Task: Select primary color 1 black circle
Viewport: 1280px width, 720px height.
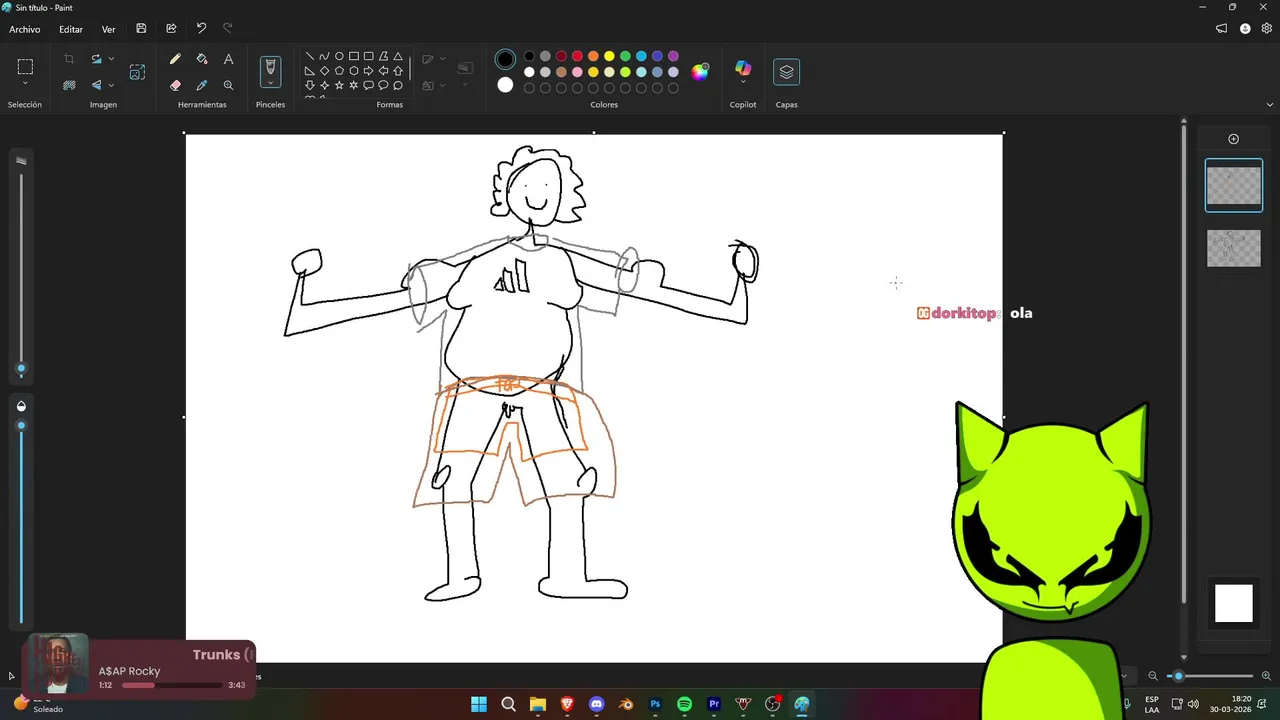Action: coord(505,60)
